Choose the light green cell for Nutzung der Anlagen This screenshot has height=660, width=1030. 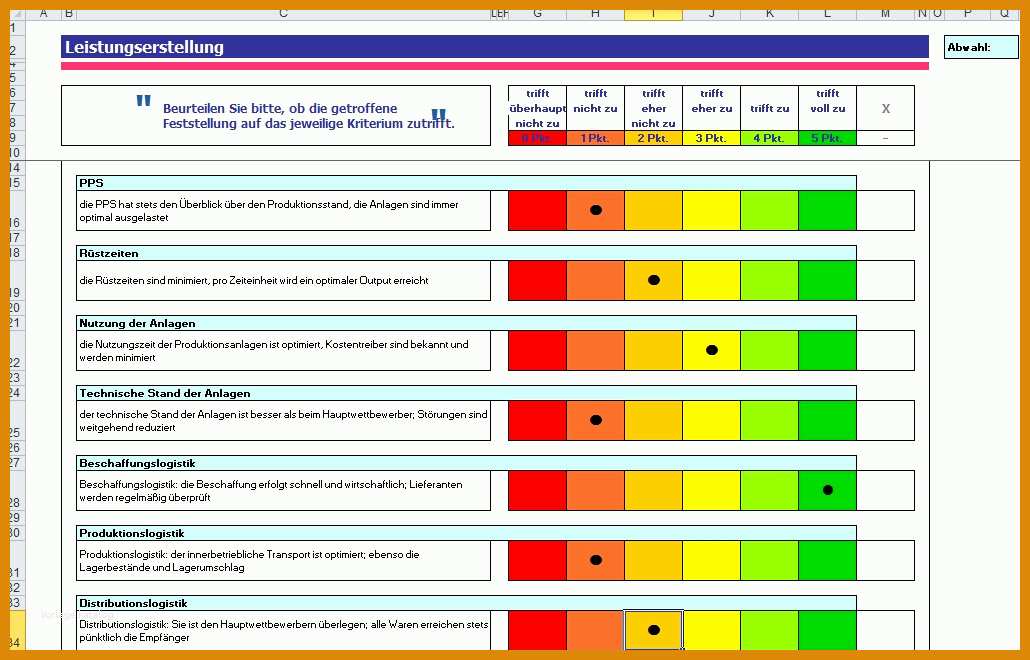[x=770, y=351]
